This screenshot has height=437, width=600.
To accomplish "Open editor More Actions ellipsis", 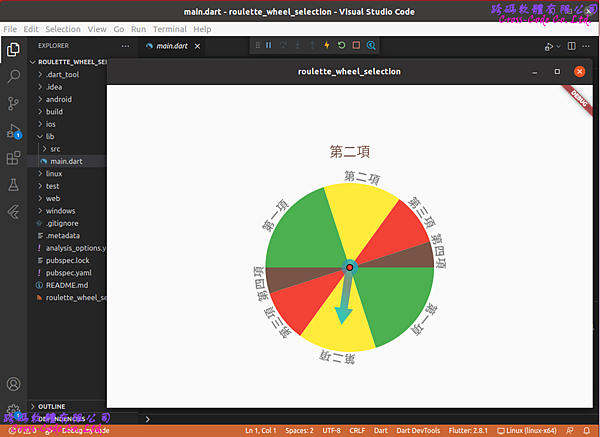I will point(586,46).
